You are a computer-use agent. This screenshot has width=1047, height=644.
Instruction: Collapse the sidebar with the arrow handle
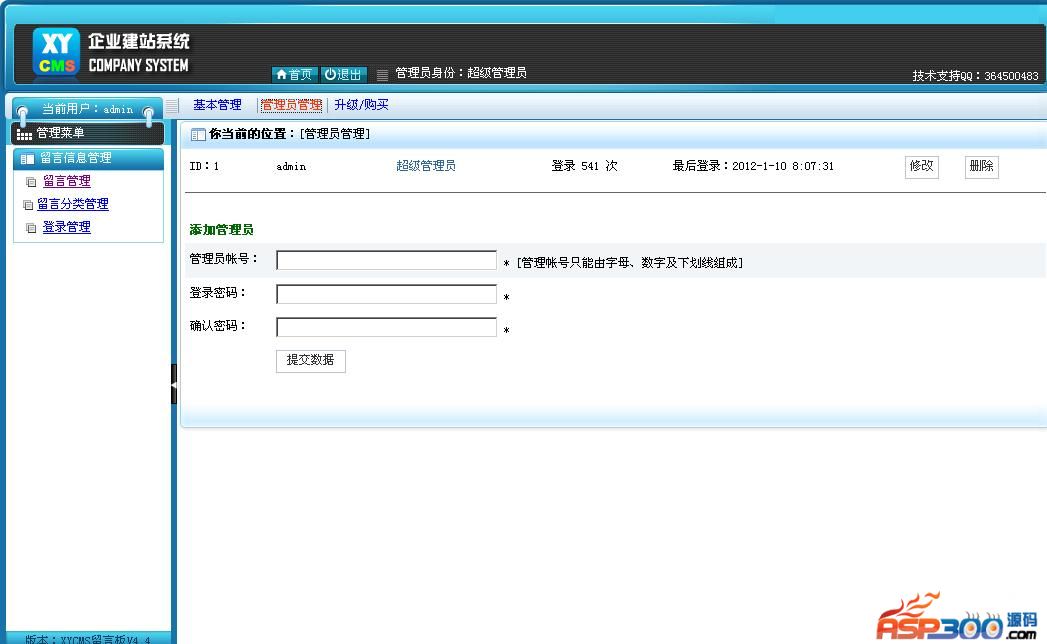coord(174,384)
